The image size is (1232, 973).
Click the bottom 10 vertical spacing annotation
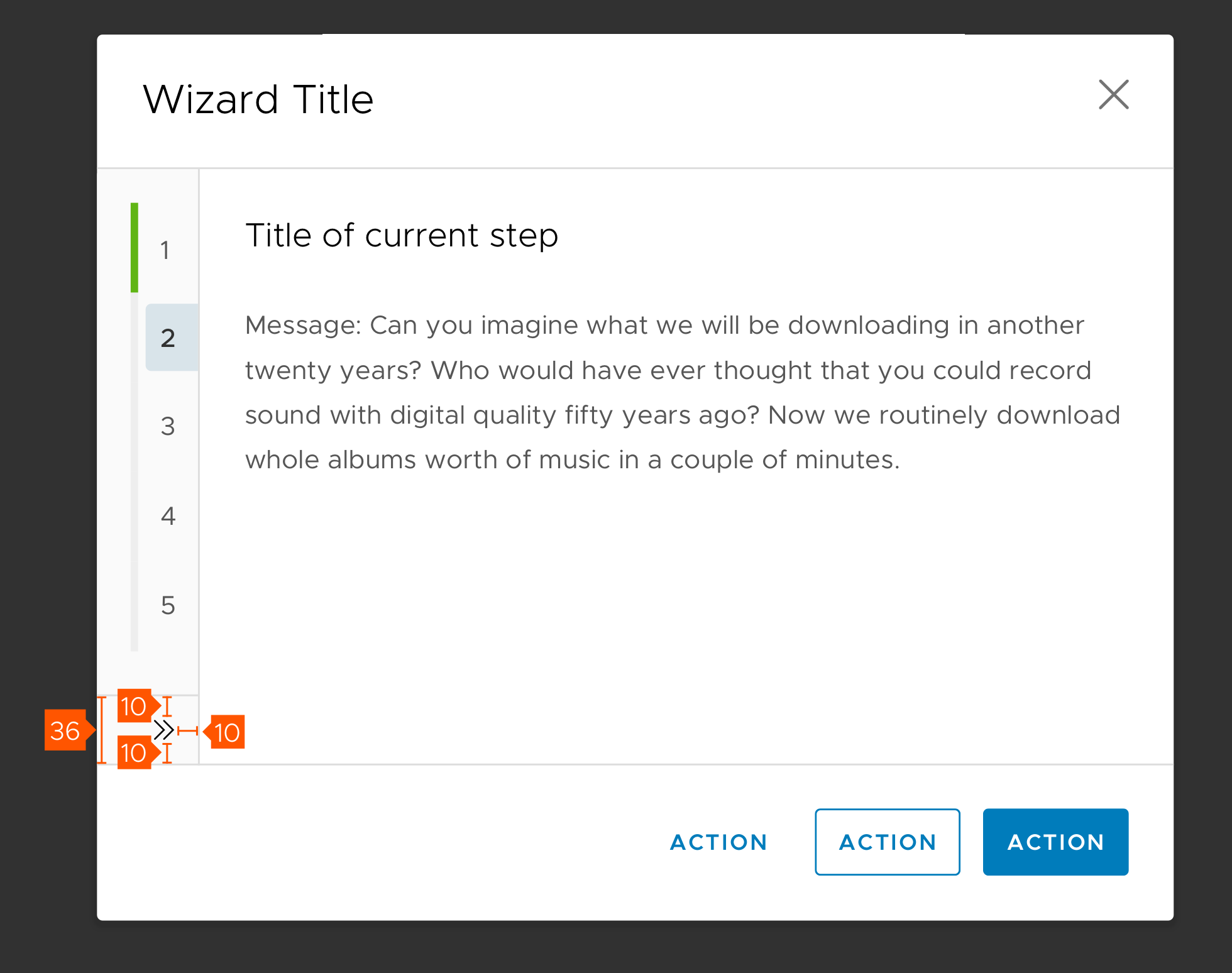pos(135,753)
